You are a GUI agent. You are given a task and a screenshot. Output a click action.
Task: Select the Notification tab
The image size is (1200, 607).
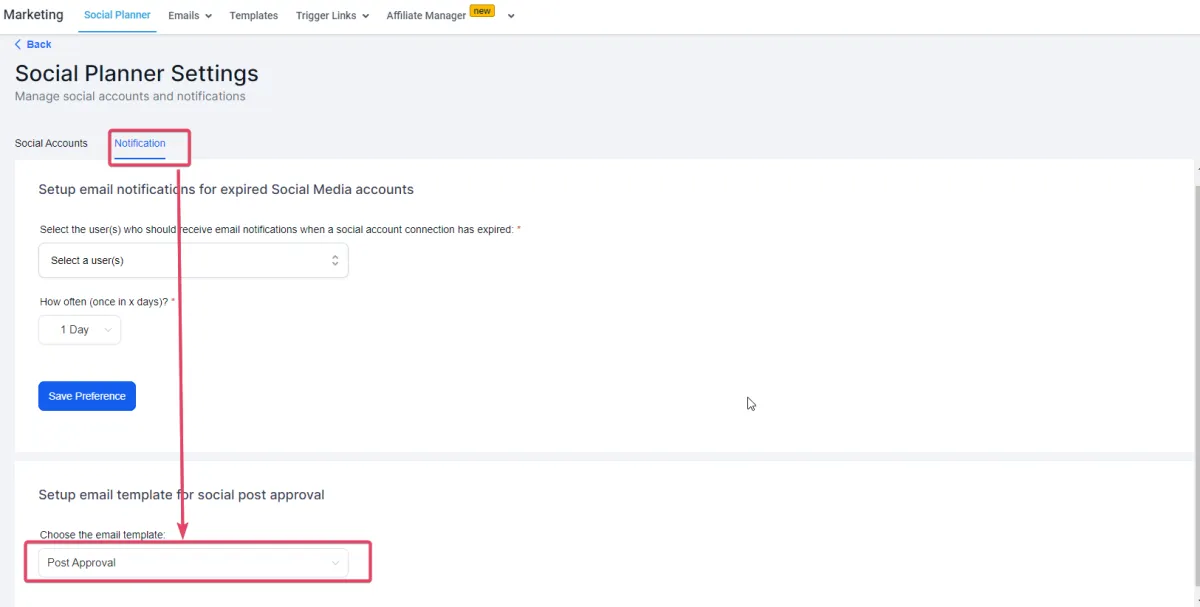140,143
